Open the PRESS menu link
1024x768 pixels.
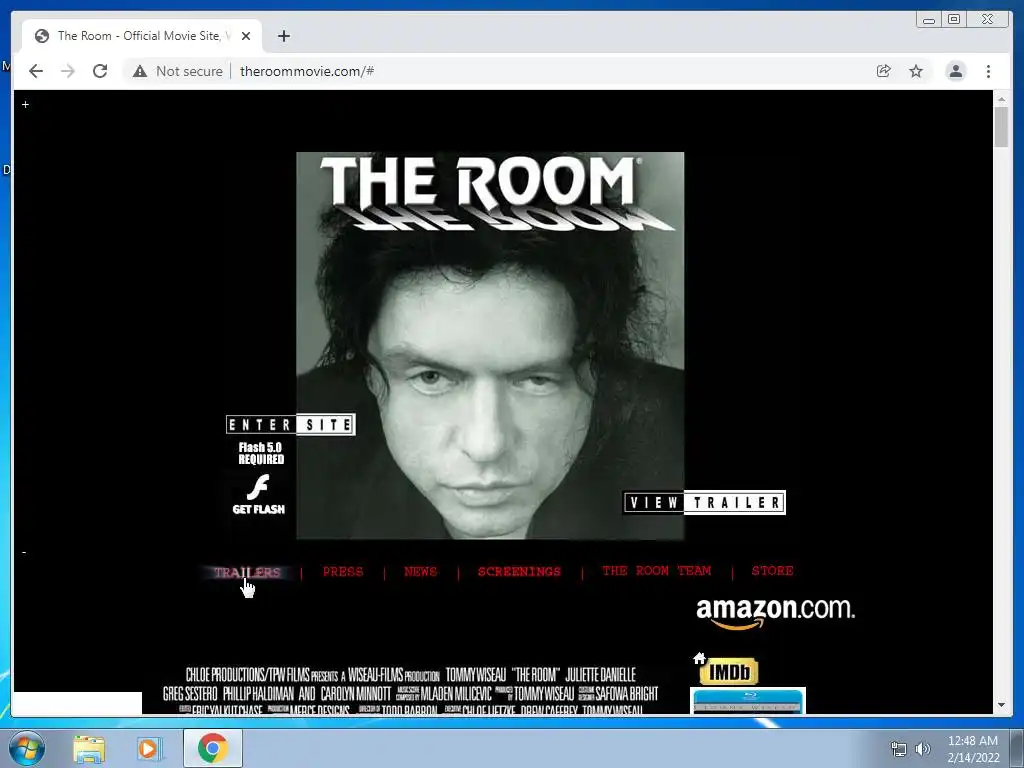click(343, 571)
